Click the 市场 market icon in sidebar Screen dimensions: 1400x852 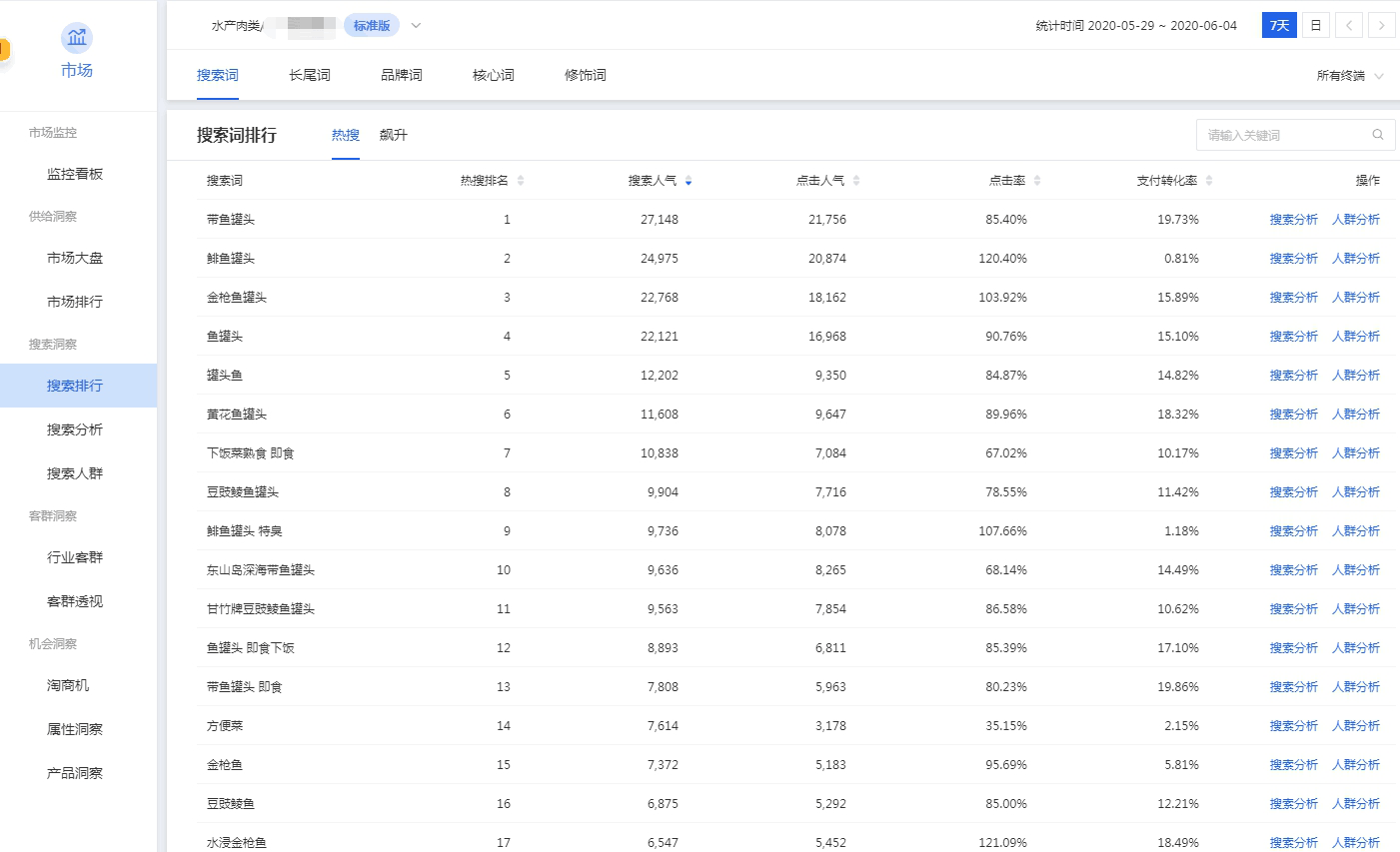(x=77, y=38)
